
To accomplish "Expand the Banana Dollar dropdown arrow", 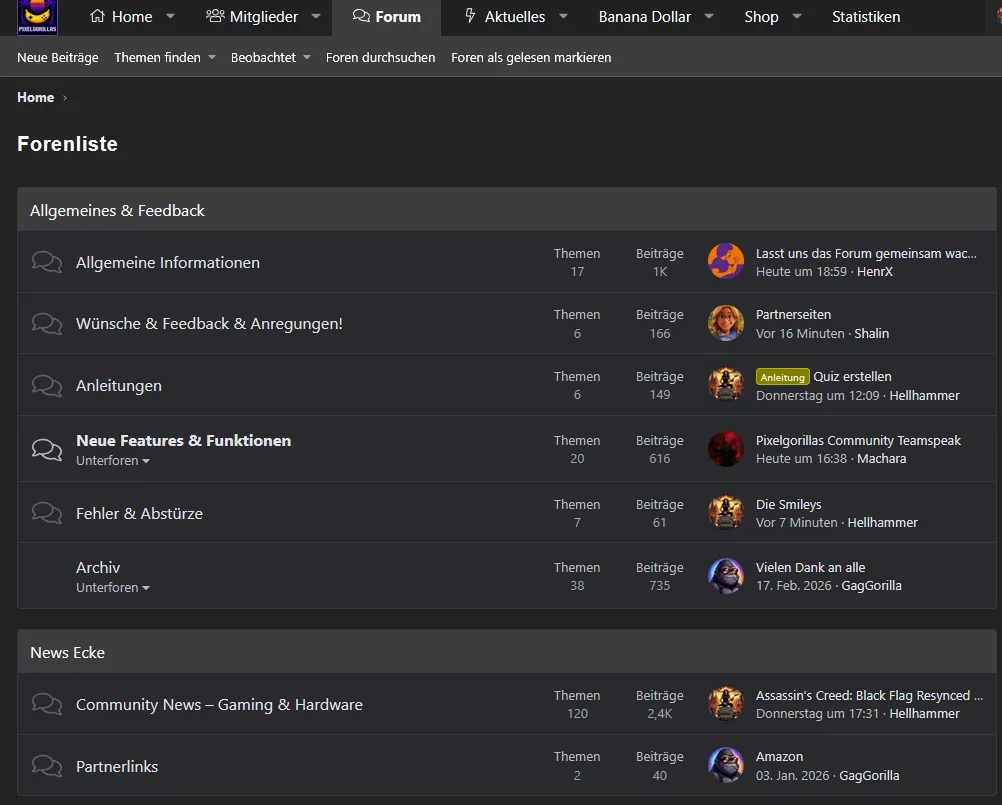I will point(709,17).
